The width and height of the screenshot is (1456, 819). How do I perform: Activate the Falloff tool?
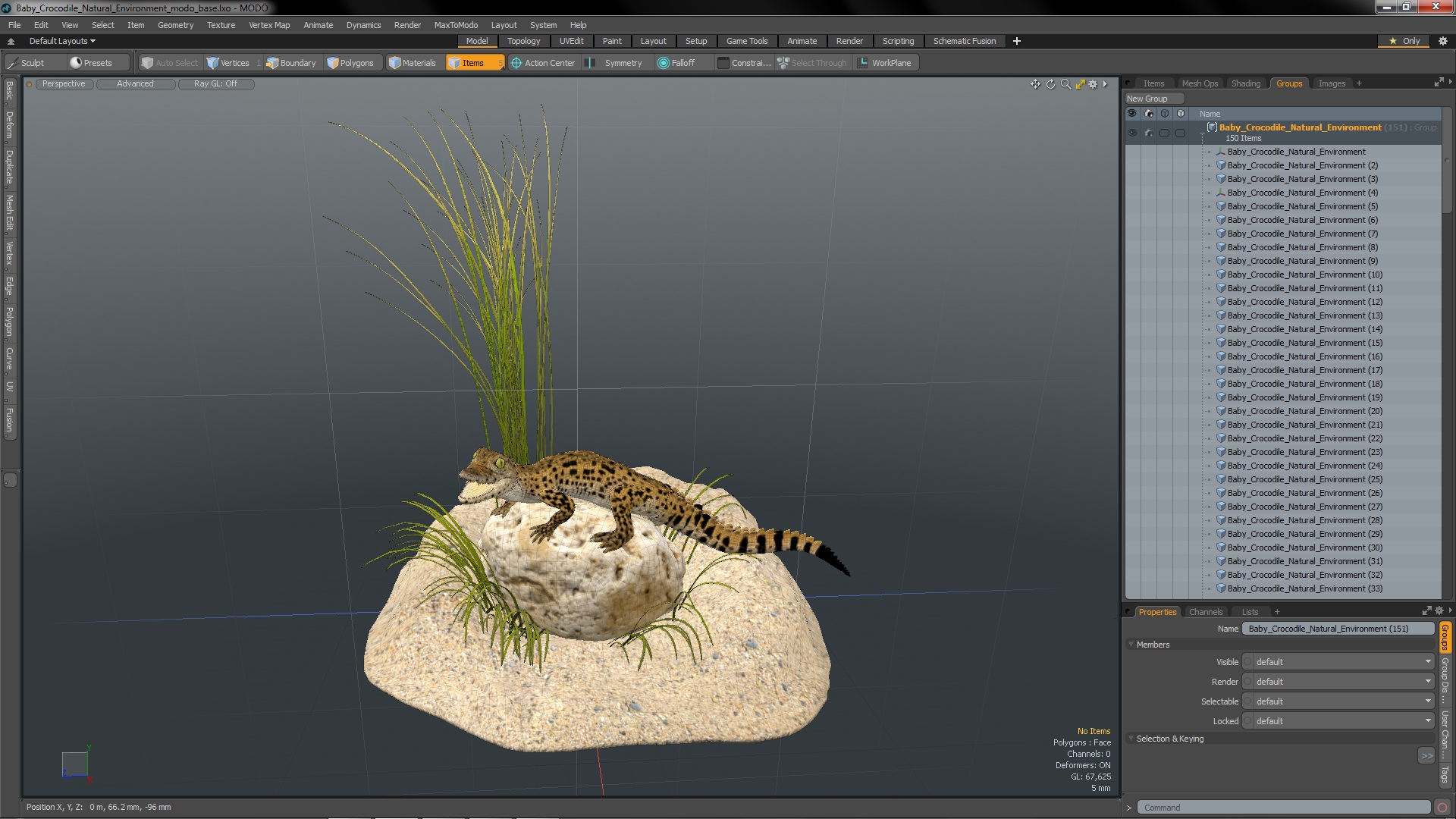point(676,63)
